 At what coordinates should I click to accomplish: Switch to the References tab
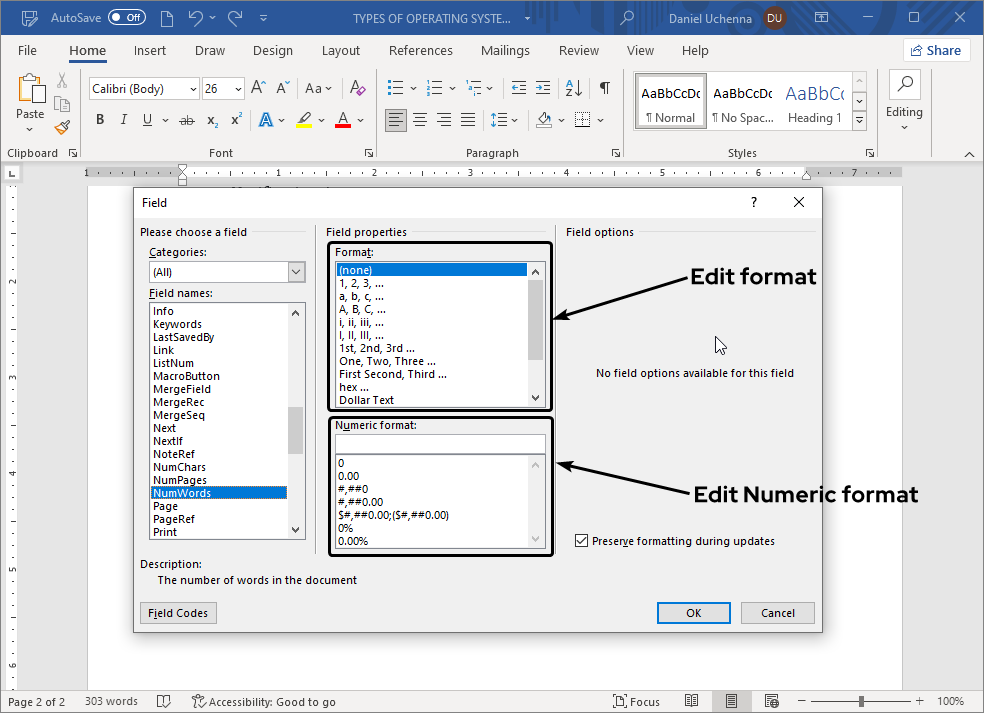[420, 51]
